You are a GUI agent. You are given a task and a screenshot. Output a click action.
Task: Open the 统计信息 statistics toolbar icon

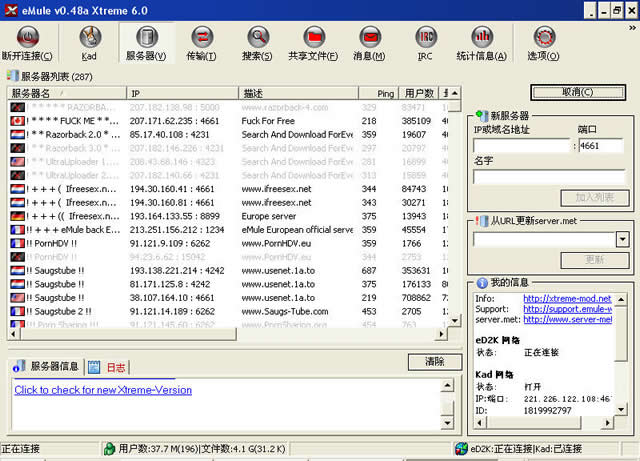482,37
